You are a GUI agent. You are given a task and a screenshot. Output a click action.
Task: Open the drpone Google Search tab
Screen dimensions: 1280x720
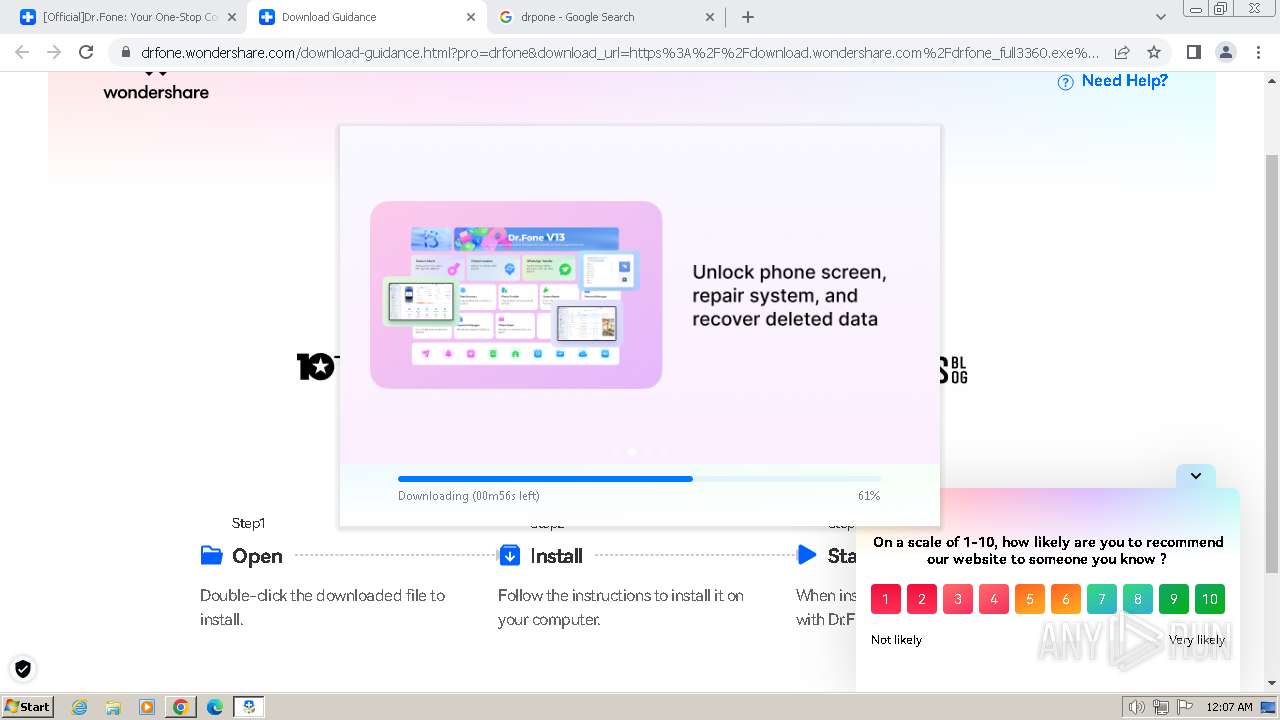(x=608, y=17)
